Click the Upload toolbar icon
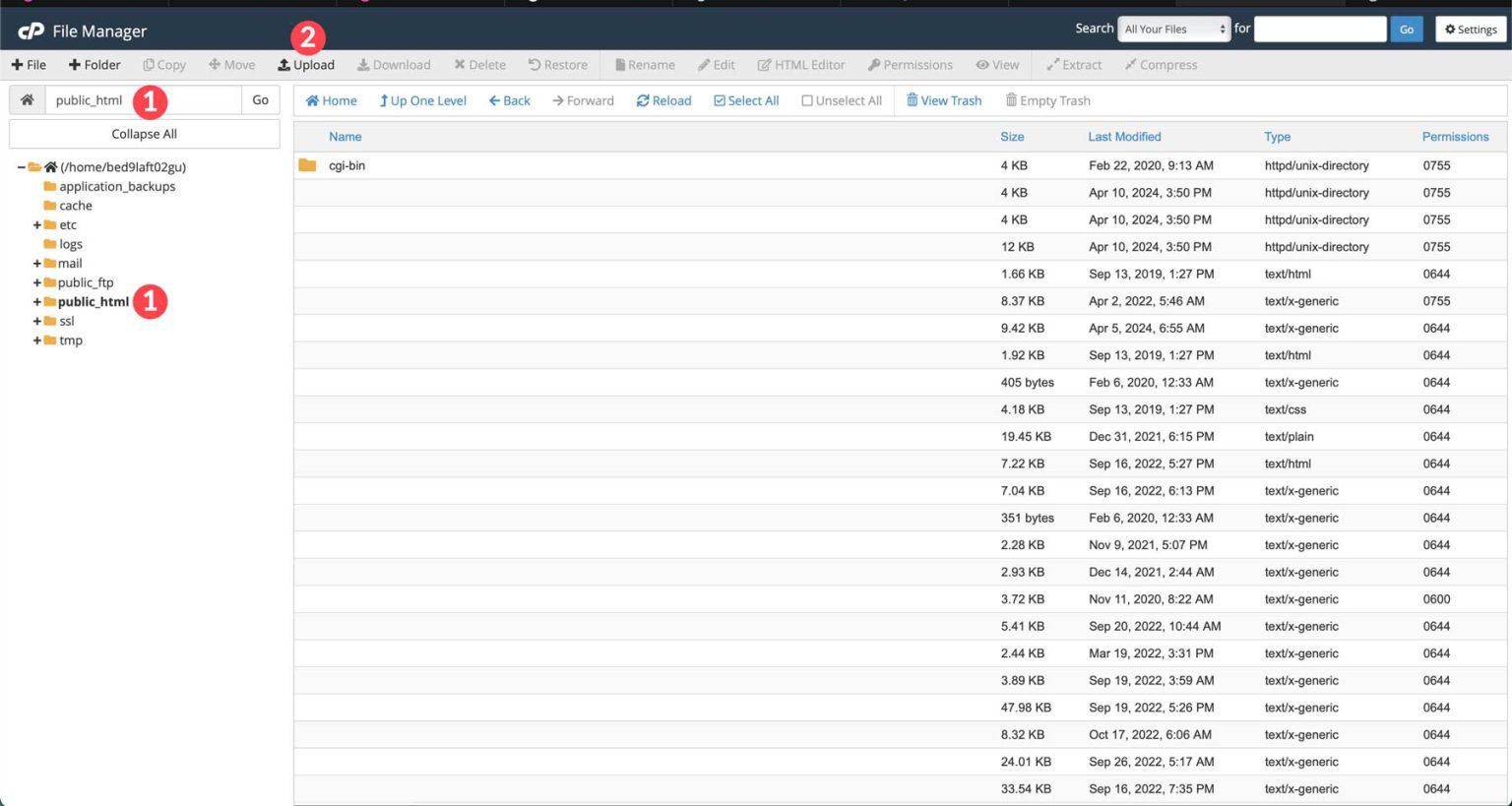Viewport: 1512px width, 806px height. point(283,65)
